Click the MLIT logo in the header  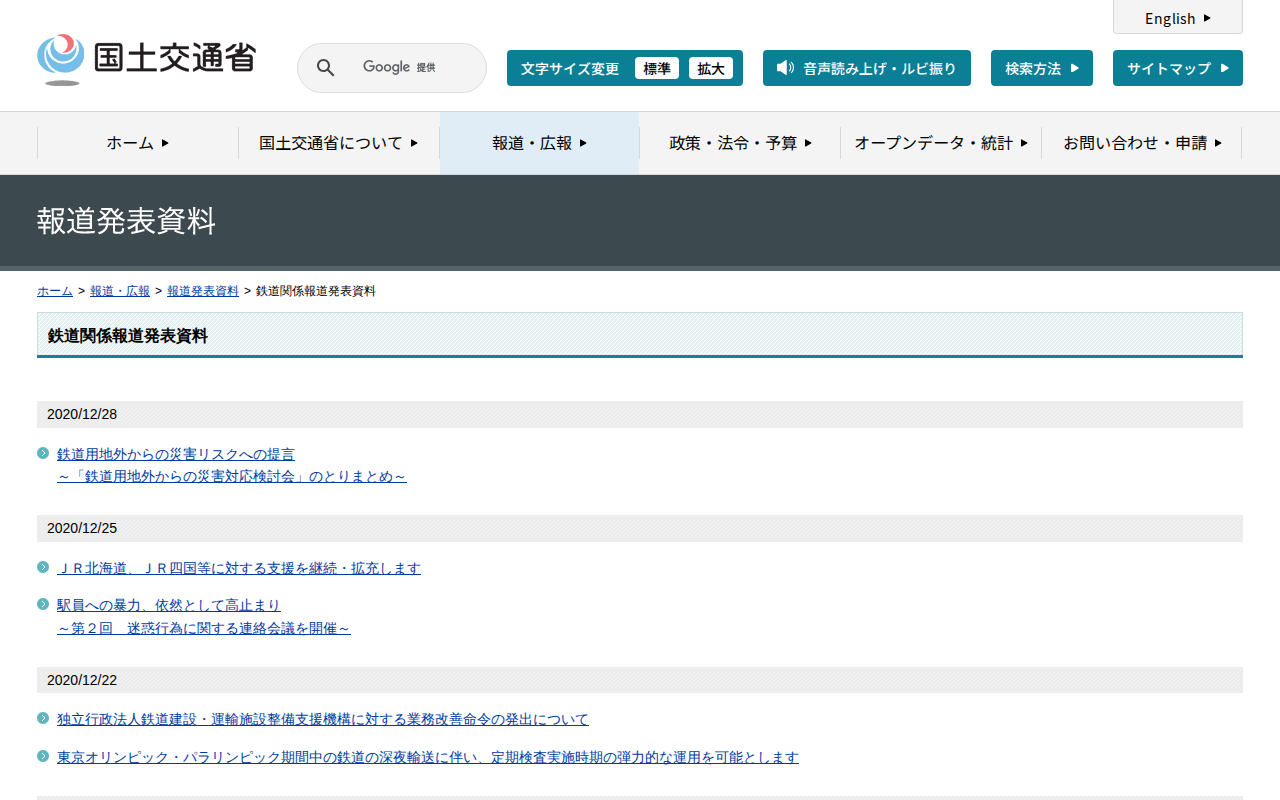(146, 59)
